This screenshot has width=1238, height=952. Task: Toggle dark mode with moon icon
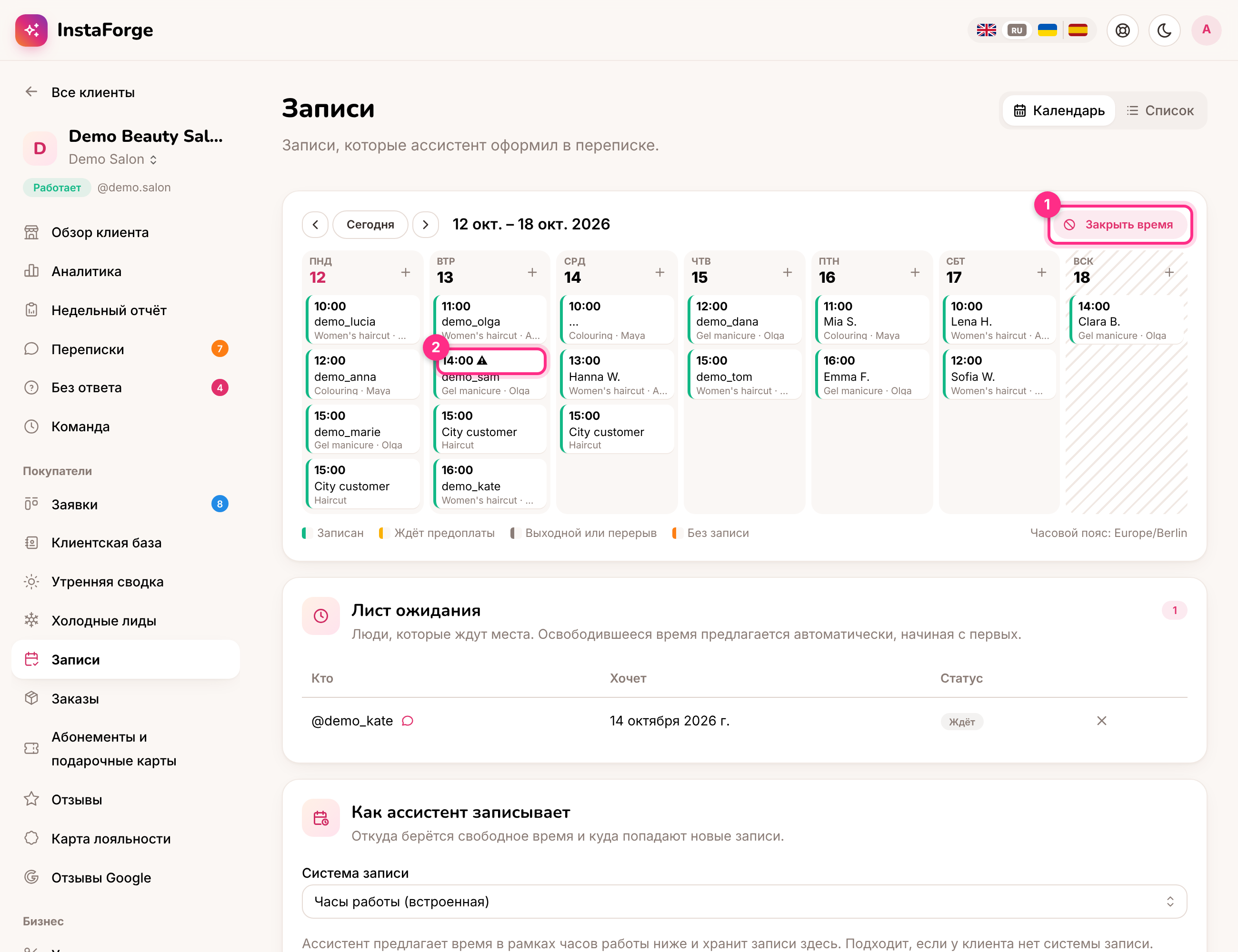click(x=1164, y=30)
